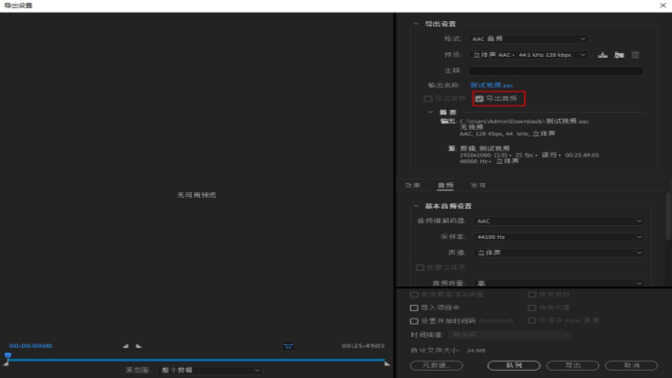Screen dimensions: 672x378
Task: Open the source range dropdown below timeline
Action: (210, 370)
